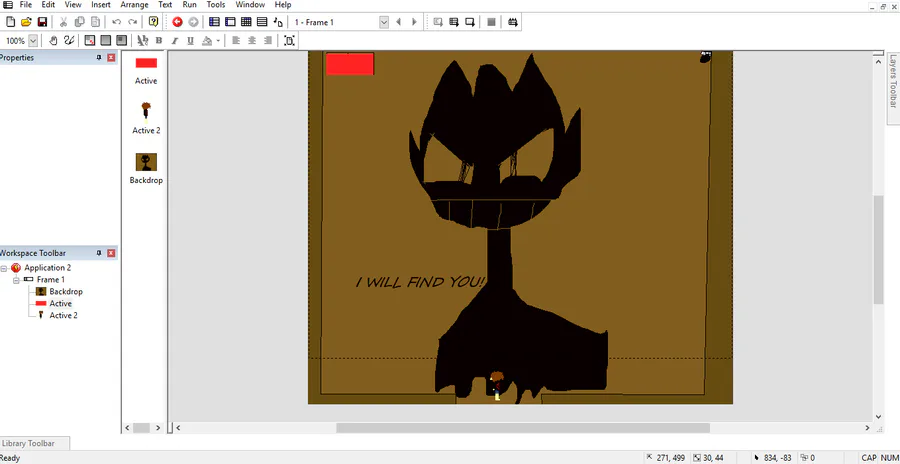Open the Arrange menu

click(134, 5)
